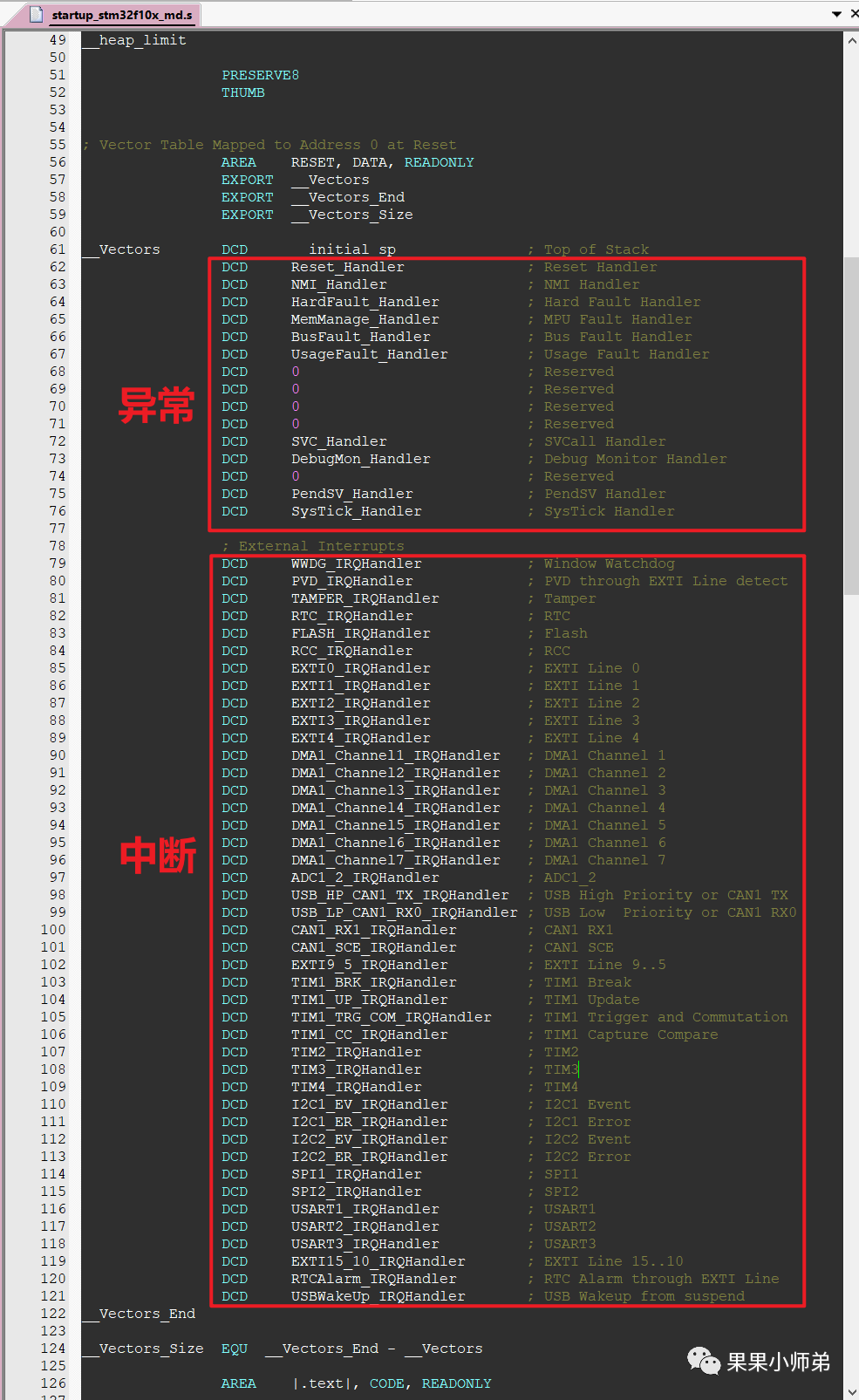Click USART2_IRQHandler text
The height and width of the screenshot is (1400, 859).
pyautogui.click(x=365, y=1226)
